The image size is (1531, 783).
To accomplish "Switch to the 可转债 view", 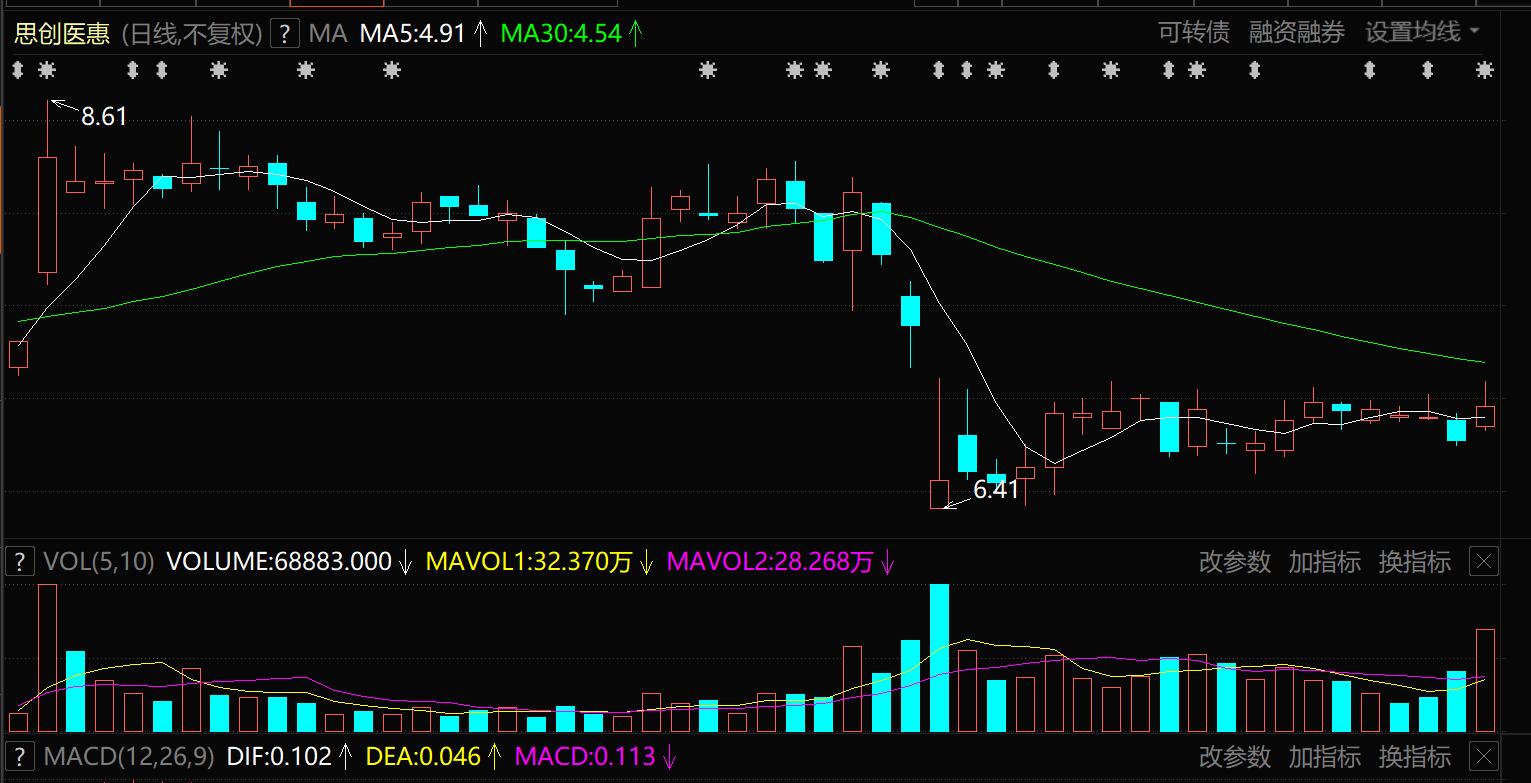I will [1193, 33].
